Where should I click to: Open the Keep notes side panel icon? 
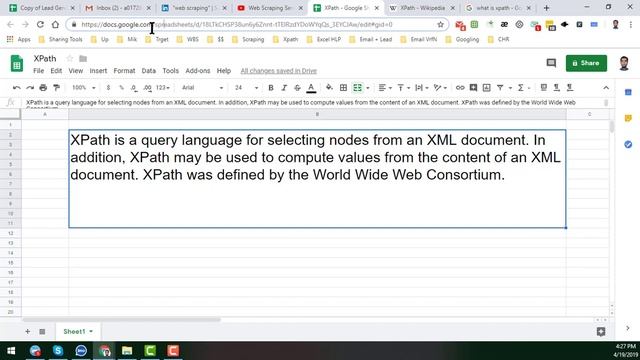(x=628, y=118)
